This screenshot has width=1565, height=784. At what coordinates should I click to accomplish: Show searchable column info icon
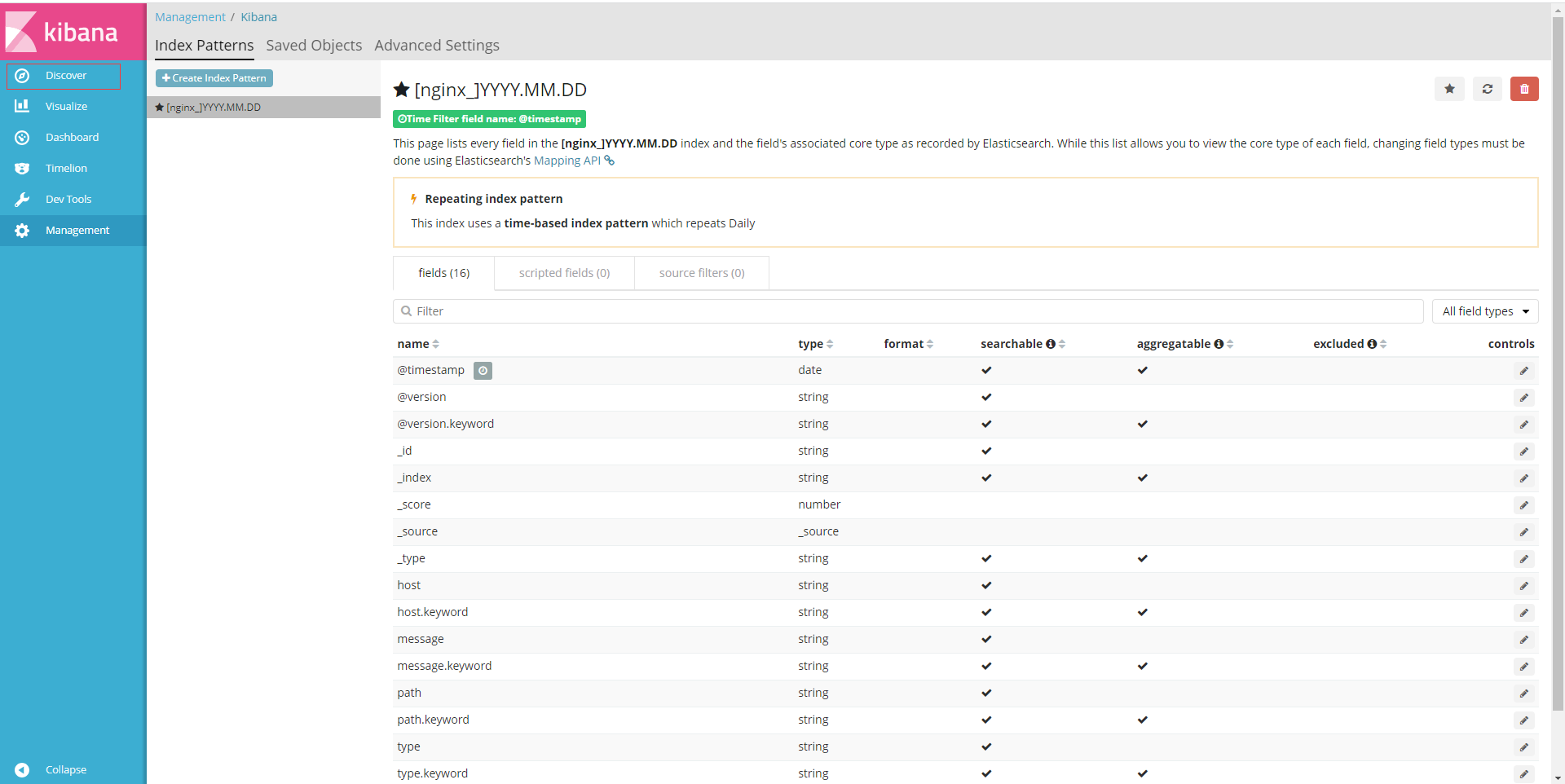[1051, 344]
